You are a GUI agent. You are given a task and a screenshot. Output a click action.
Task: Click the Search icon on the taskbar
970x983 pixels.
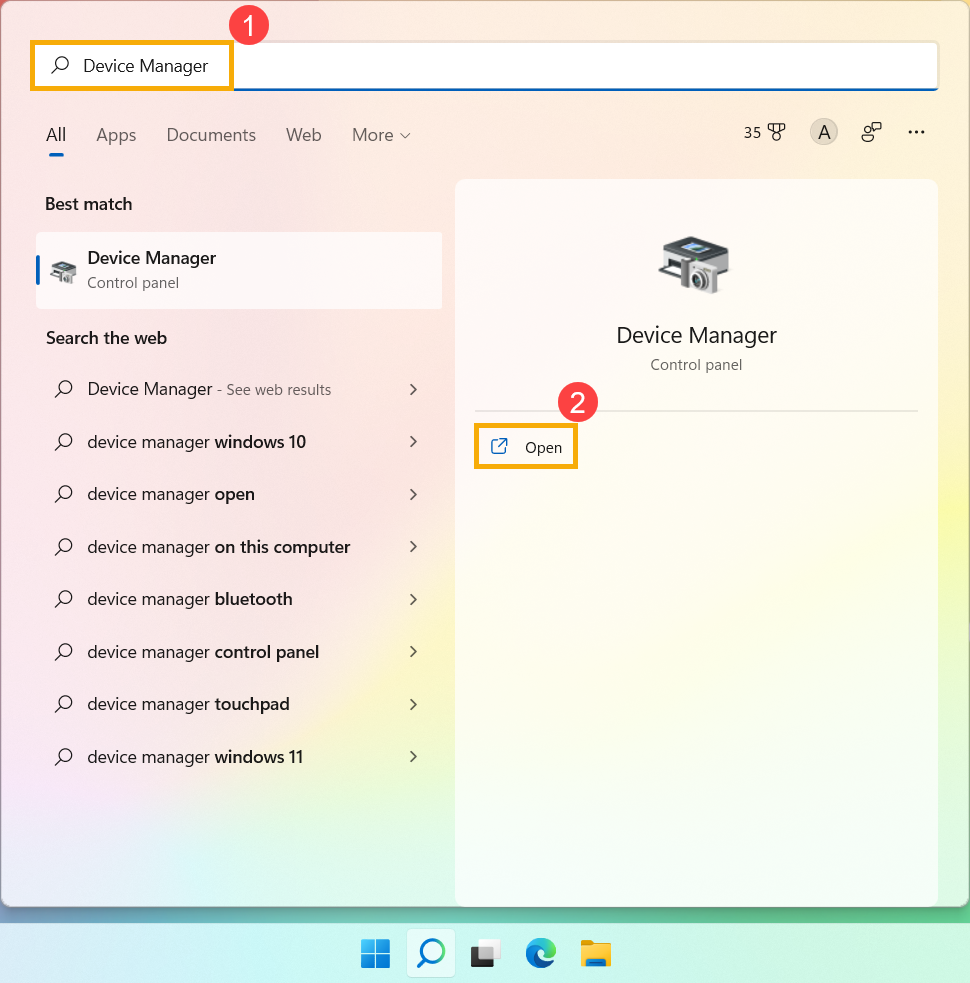point(431,954)
